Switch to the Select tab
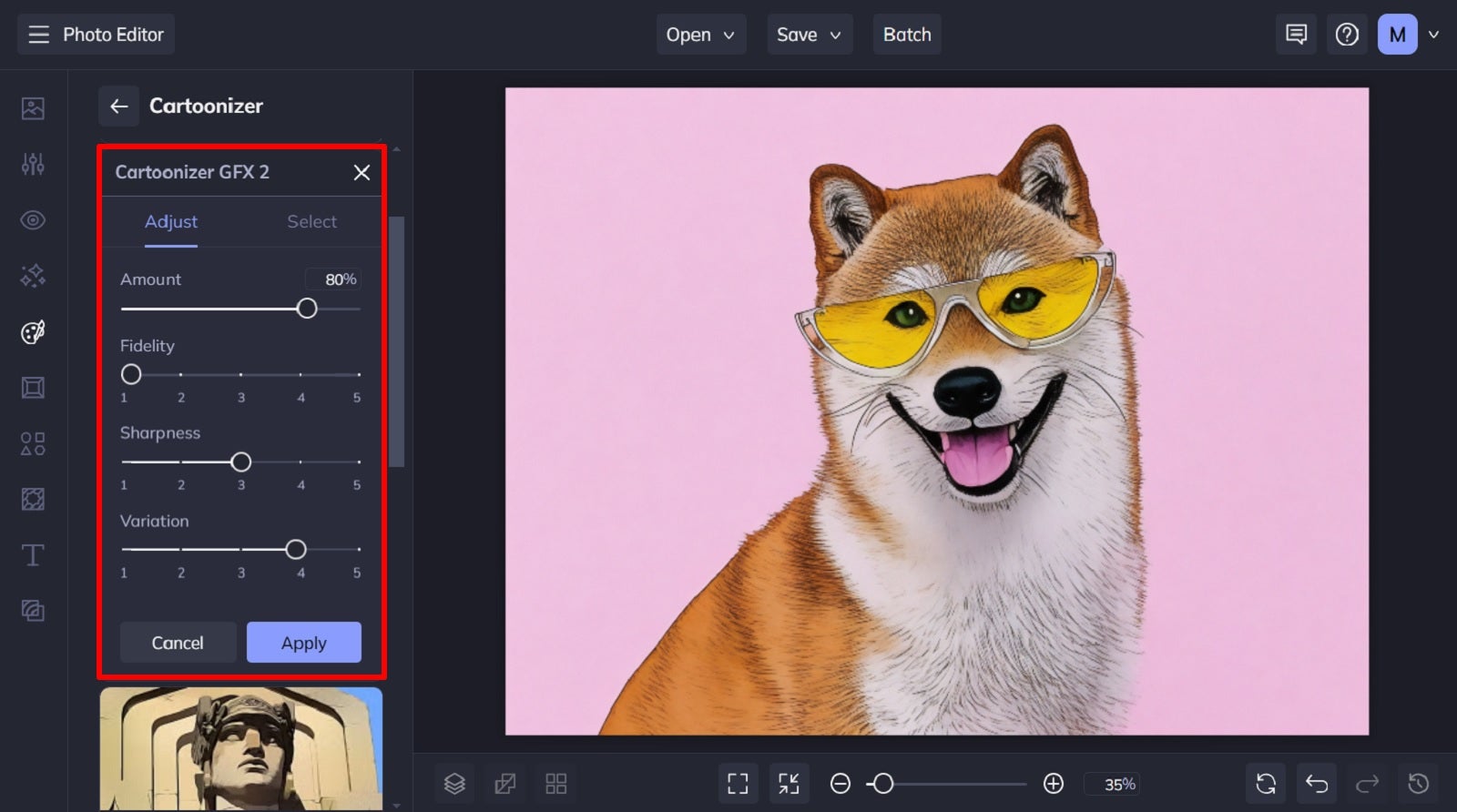 [x=311, y=222]
